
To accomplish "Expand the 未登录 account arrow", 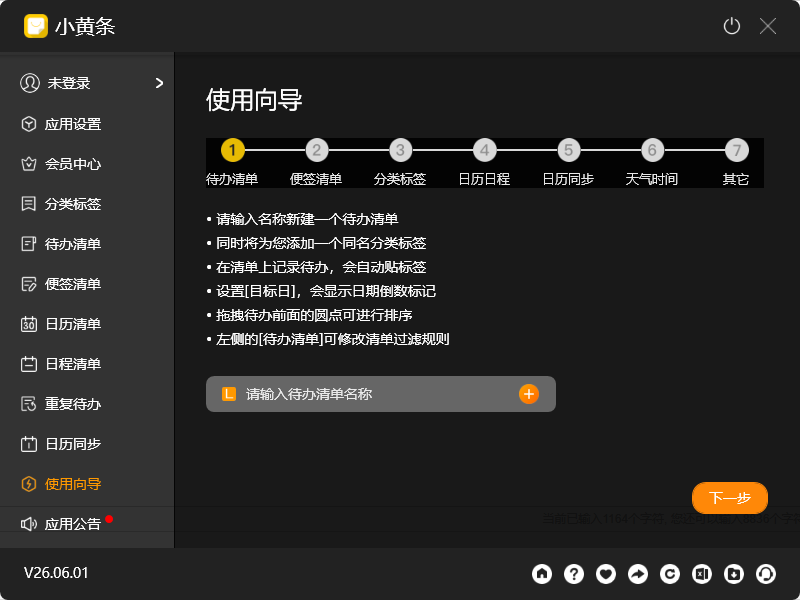I will pos(159,83).
